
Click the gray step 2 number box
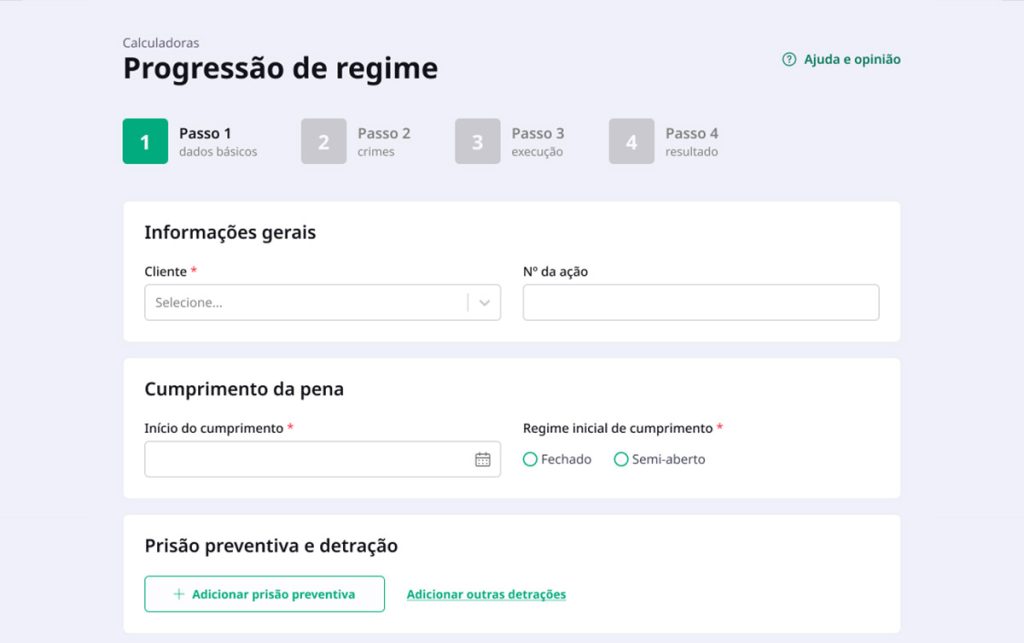pyautogui.click(x=323, y=142)
